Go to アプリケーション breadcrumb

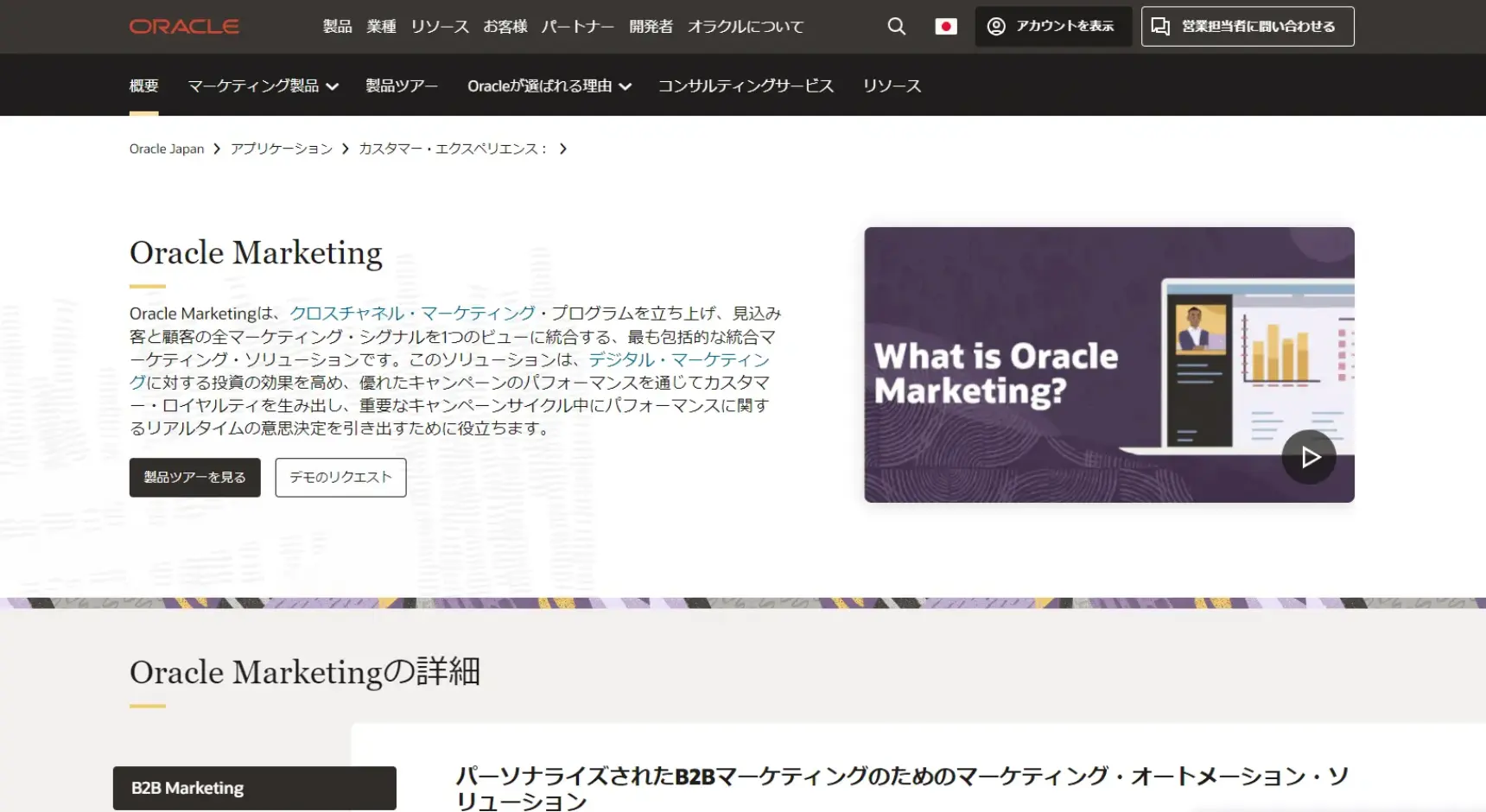282,149
